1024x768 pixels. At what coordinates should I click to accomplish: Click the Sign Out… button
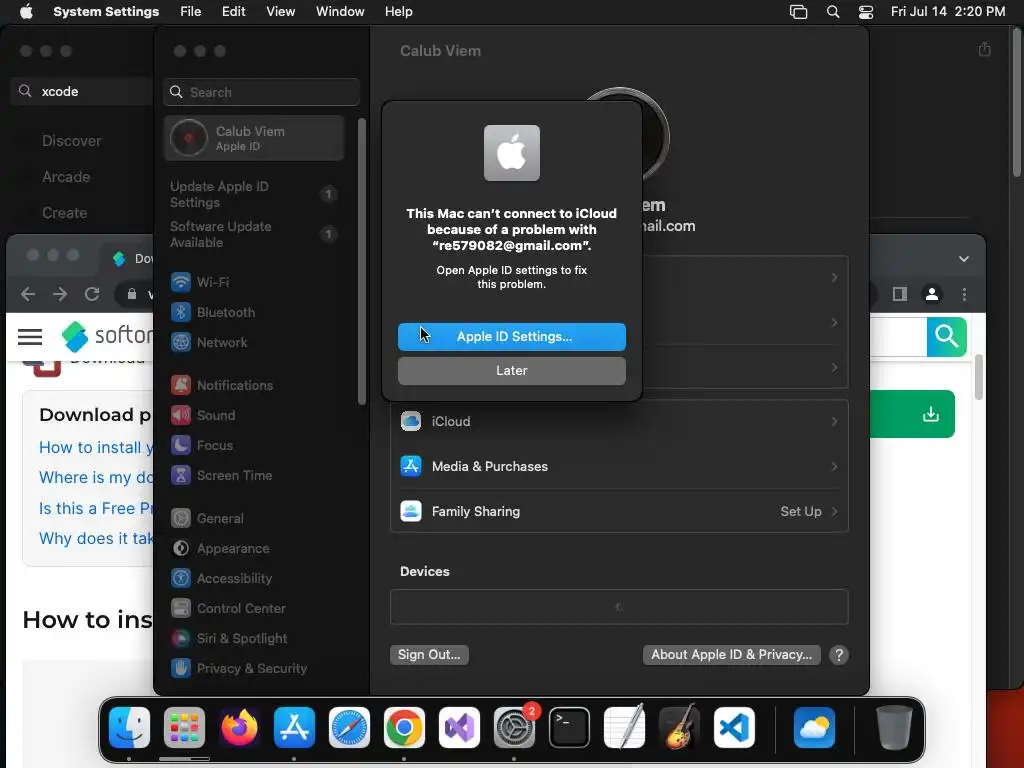[429, 654]
